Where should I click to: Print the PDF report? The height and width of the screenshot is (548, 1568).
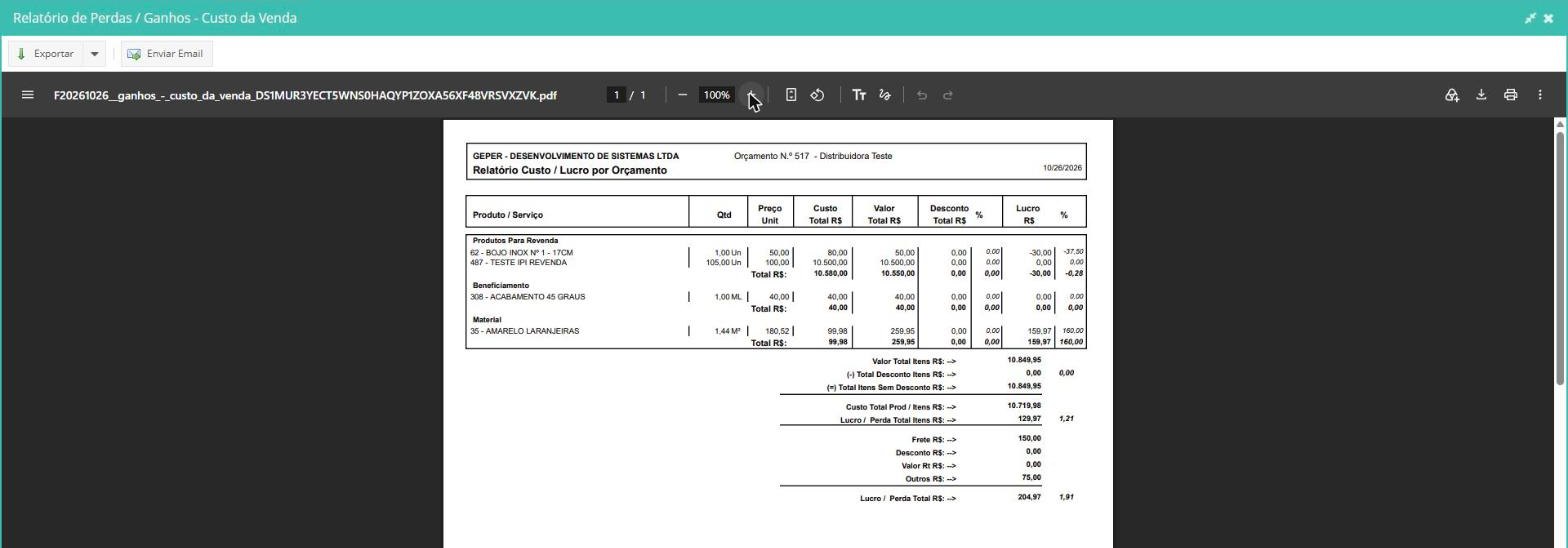click(x=1510, y=95)
